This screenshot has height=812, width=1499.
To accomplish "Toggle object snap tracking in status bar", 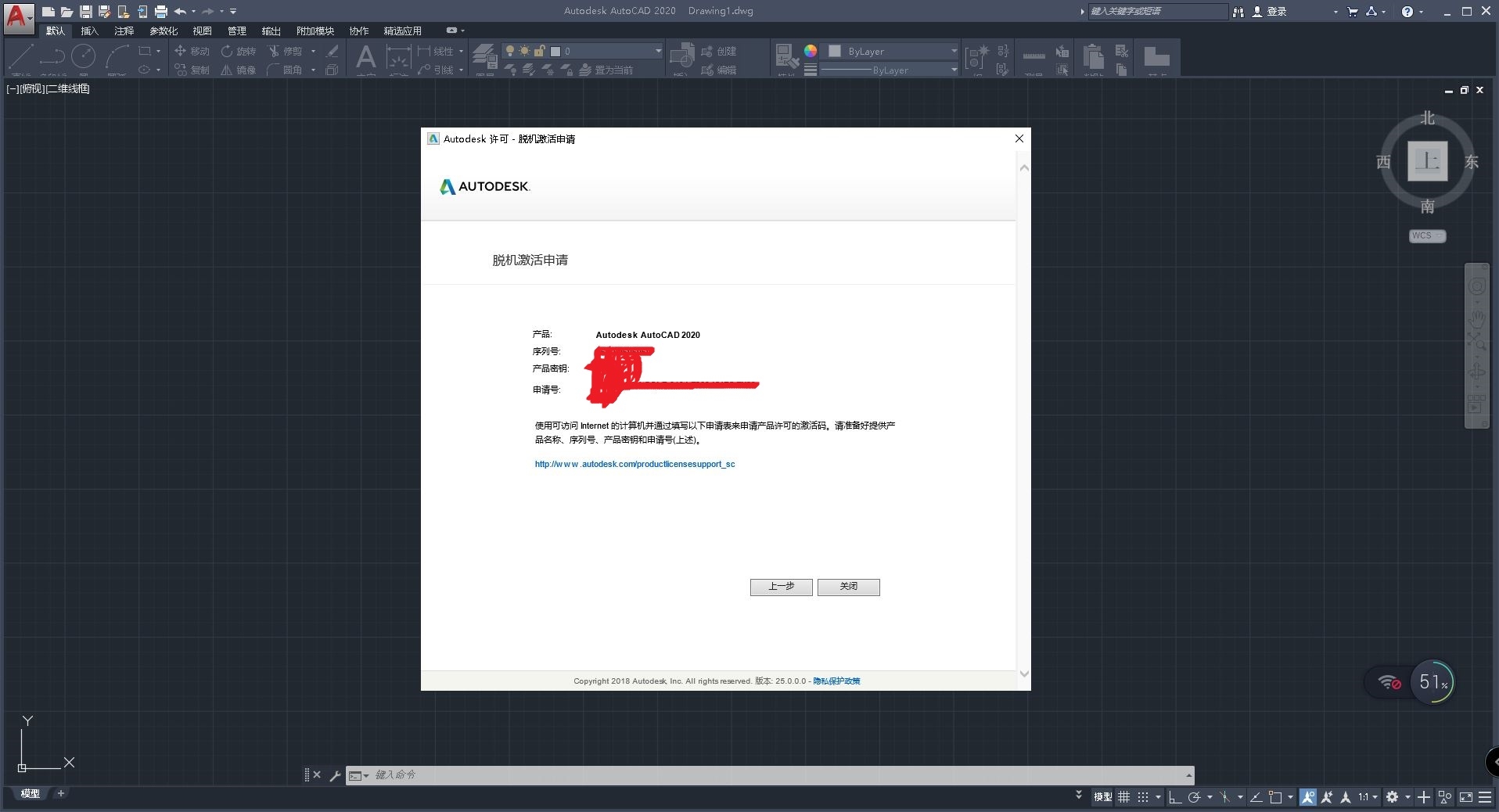I will [1256, 797].
